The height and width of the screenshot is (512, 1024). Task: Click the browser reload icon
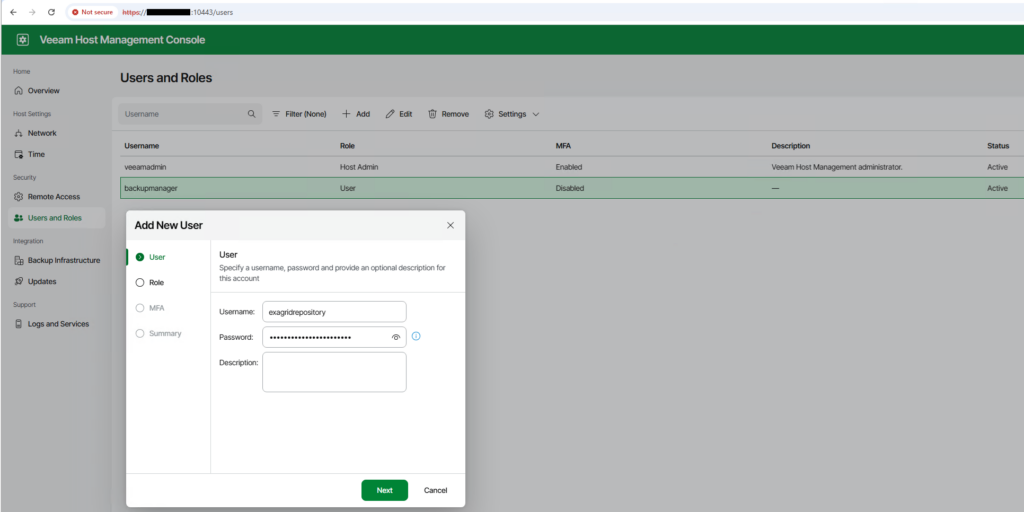point(51,12)
